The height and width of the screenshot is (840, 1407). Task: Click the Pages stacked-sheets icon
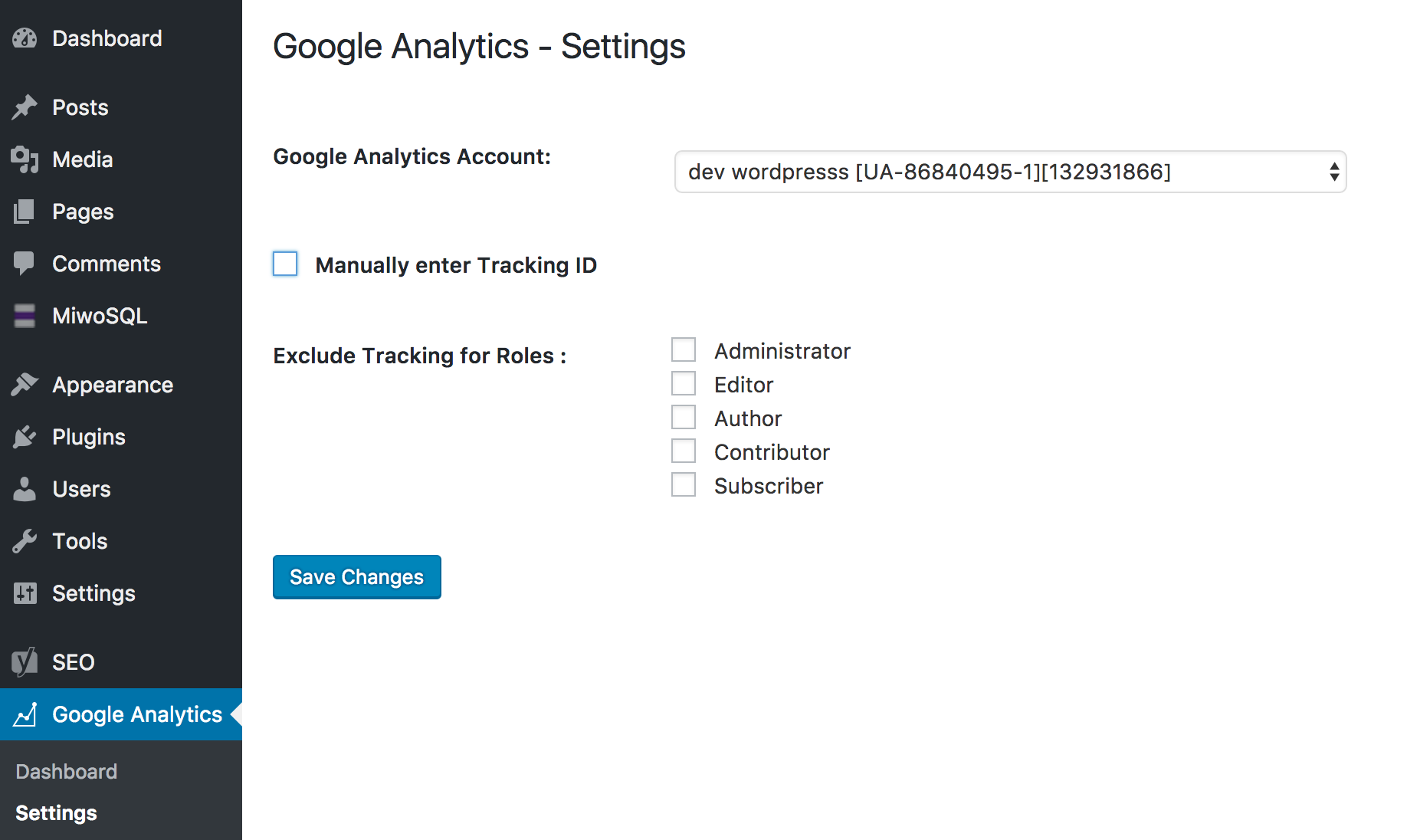pyautogui.click(x=25, y=212)
